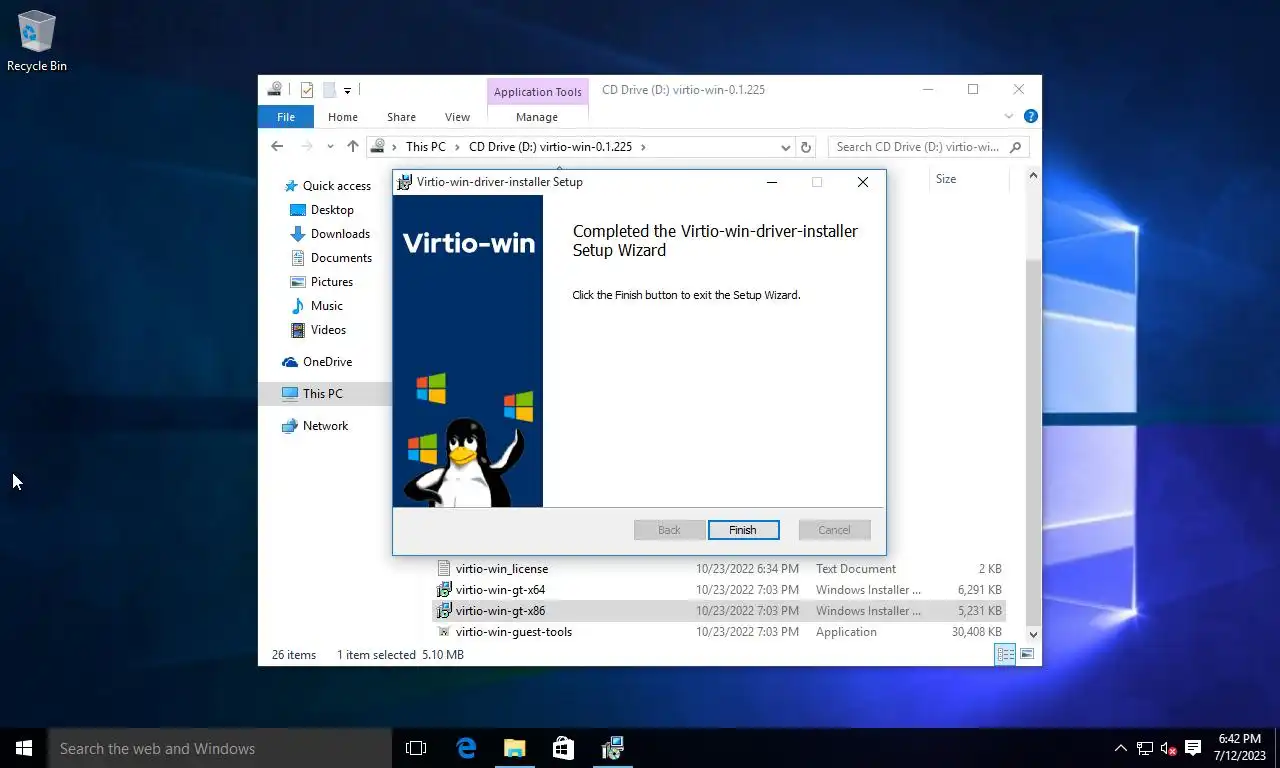Click scrollbar down arrow in file list
The image size is (1280, 768).
coord(1033,634)
